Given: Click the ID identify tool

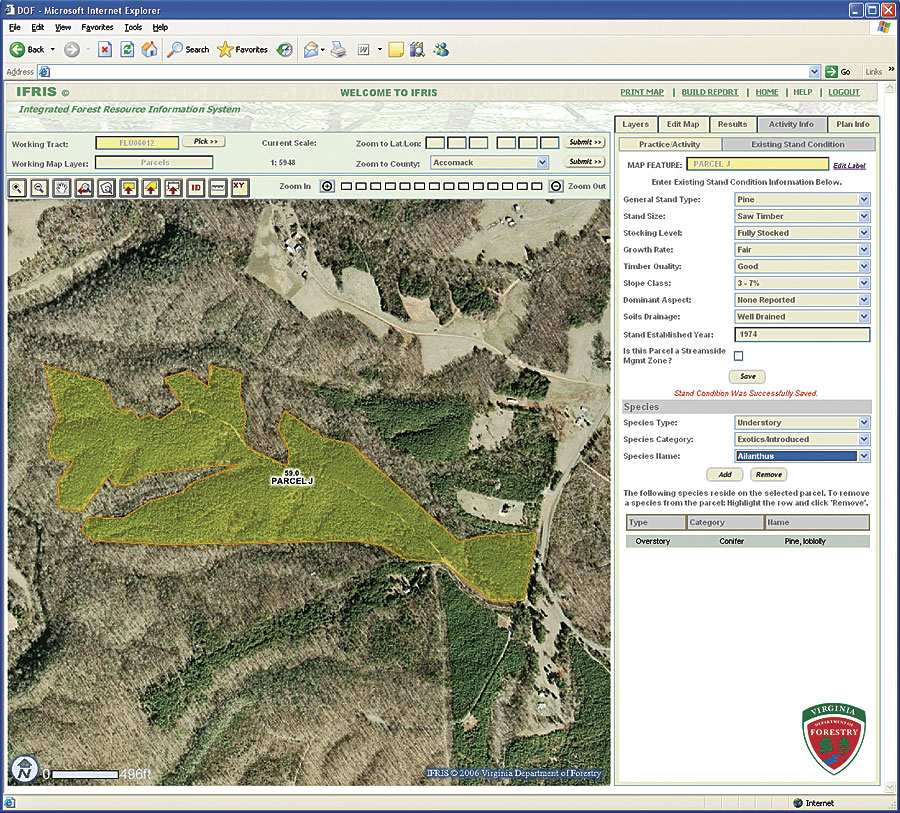Looking at the screenshot, I should [x=195, y=187].
